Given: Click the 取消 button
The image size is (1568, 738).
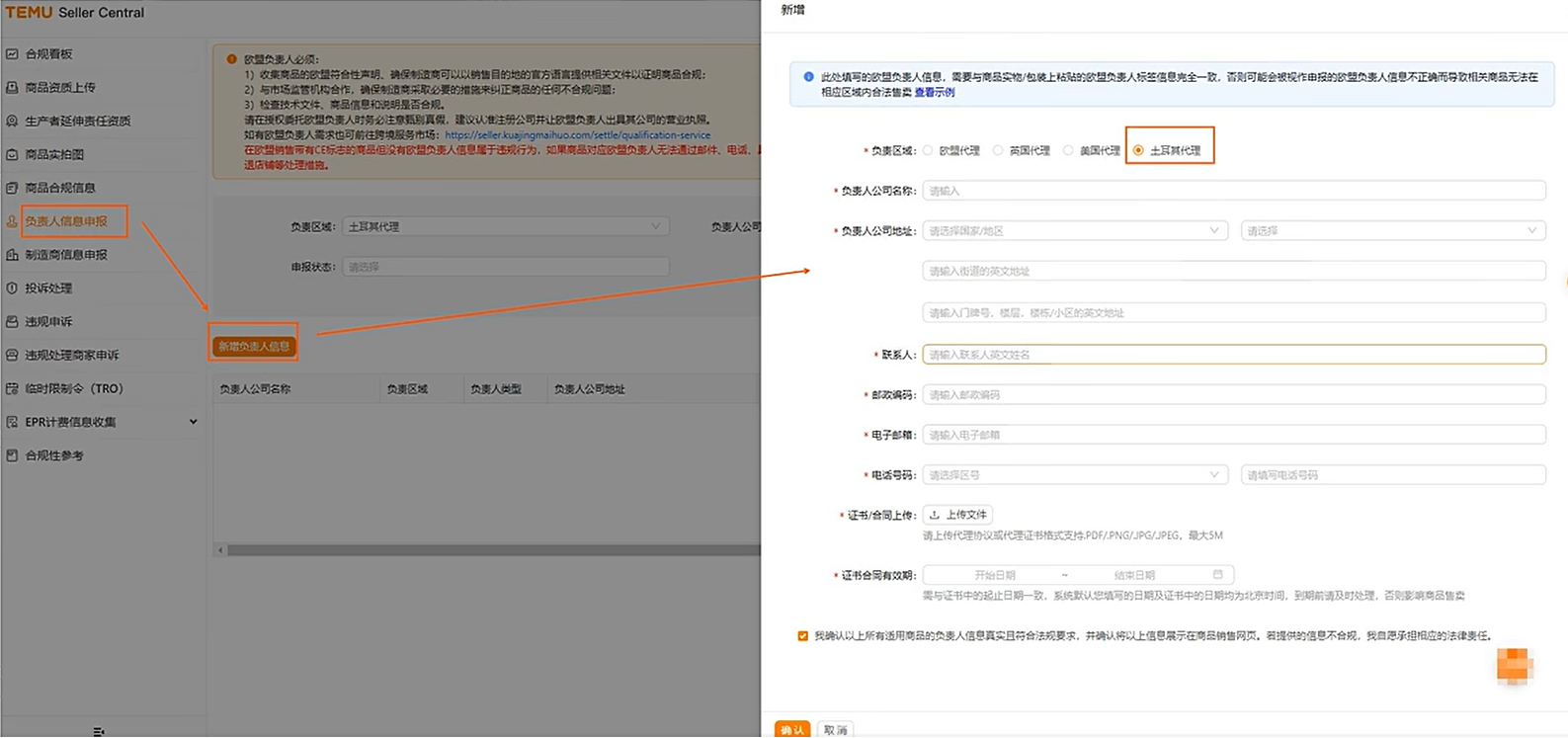Looking at the screenshot, I should (835, 729).
